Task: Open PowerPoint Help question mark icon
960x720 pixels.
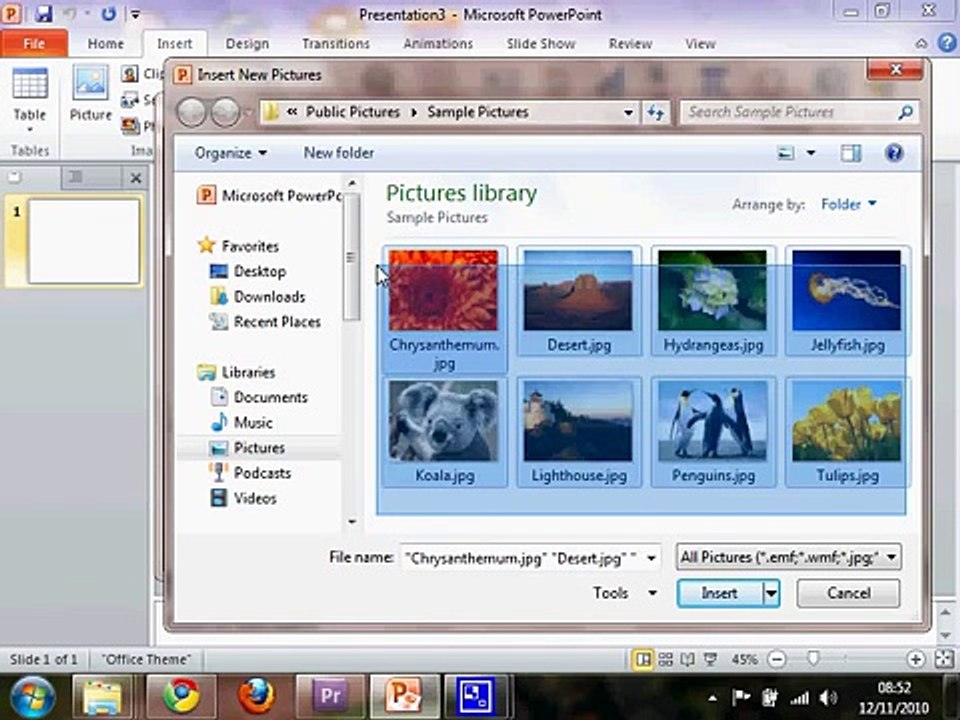Action: click(947, 43)
